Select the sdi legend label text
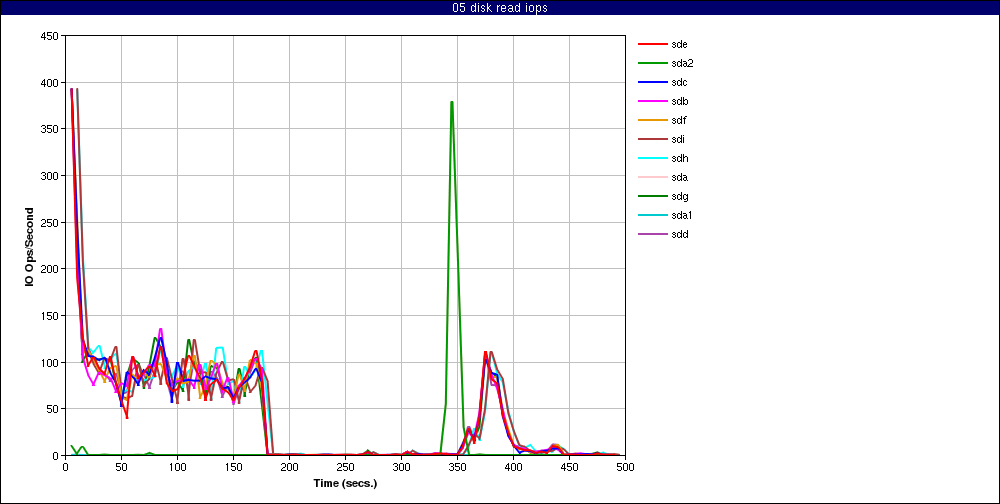 (678, 139)
